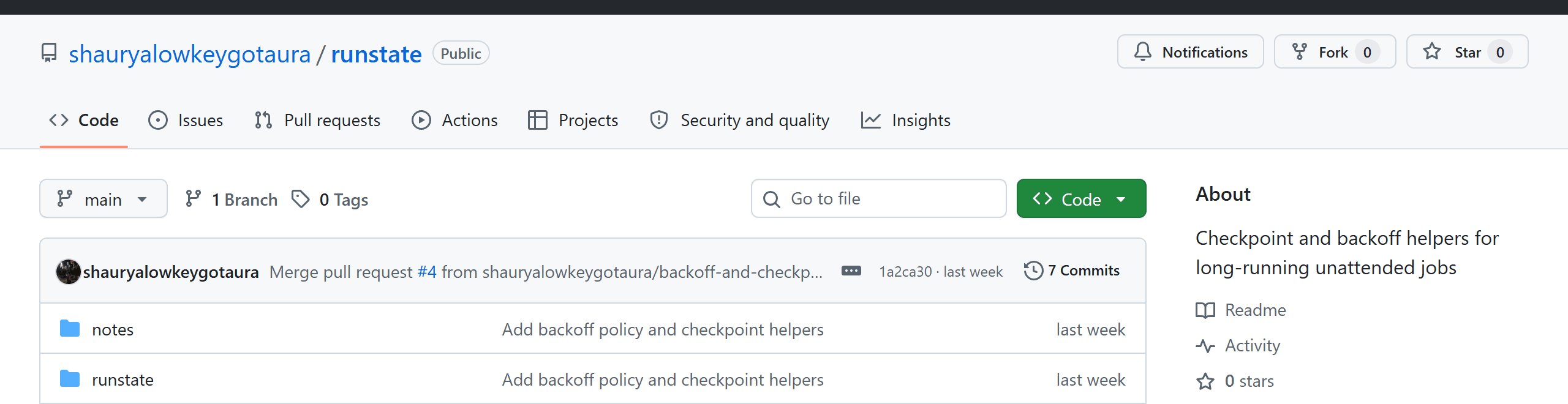Go to the Actions tab
This screenshot has width=1568, height=404.
pyautogui.click(x=455, y=120)
